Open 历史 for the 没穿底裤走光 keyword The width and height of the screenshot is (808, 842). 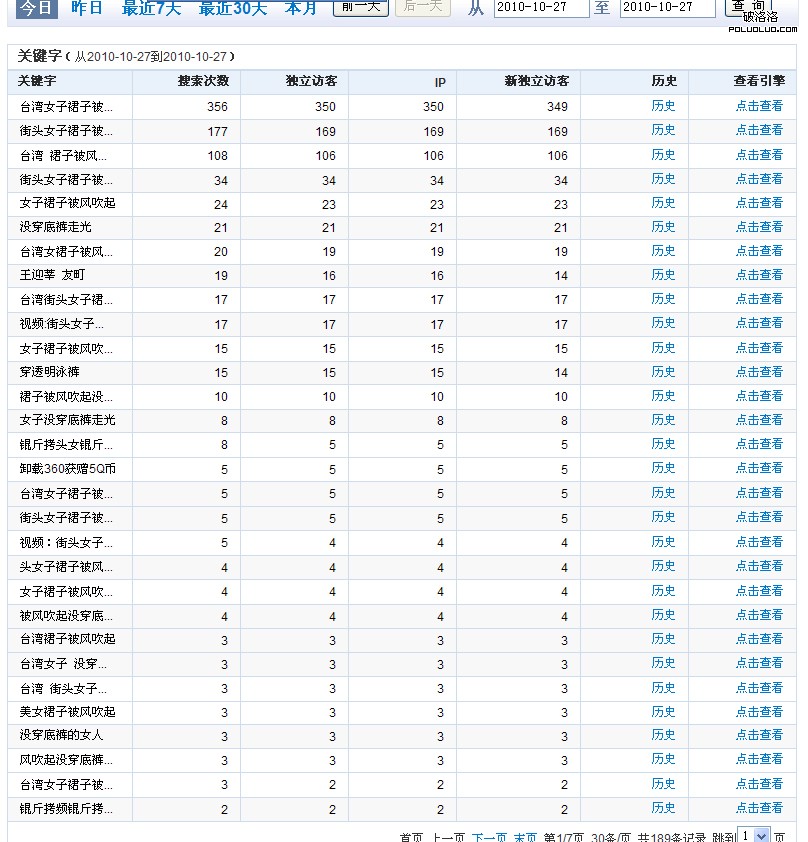(663, 227)
